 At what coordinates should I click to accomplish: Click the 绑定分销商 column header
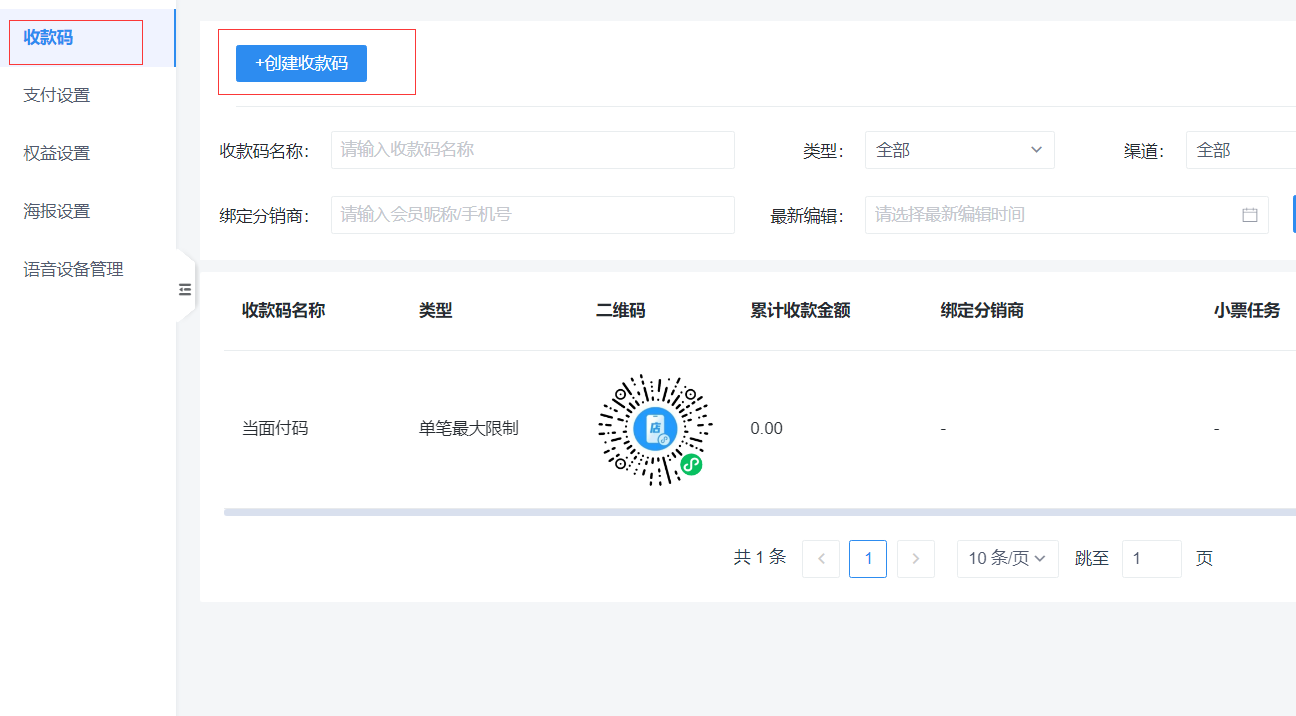982,311
